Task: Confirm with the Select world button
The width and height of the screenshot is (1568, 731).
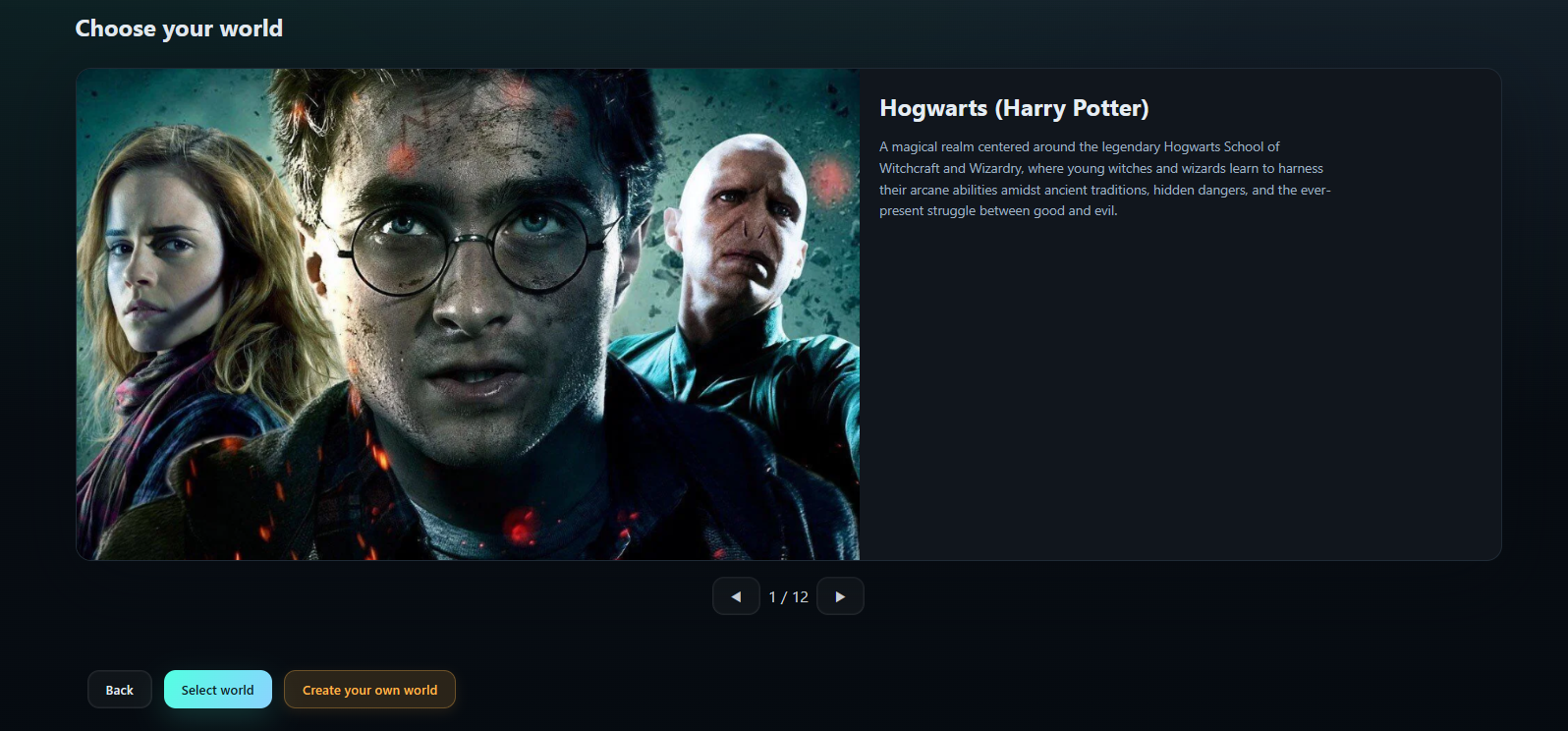Action: (x=217, y=690)
